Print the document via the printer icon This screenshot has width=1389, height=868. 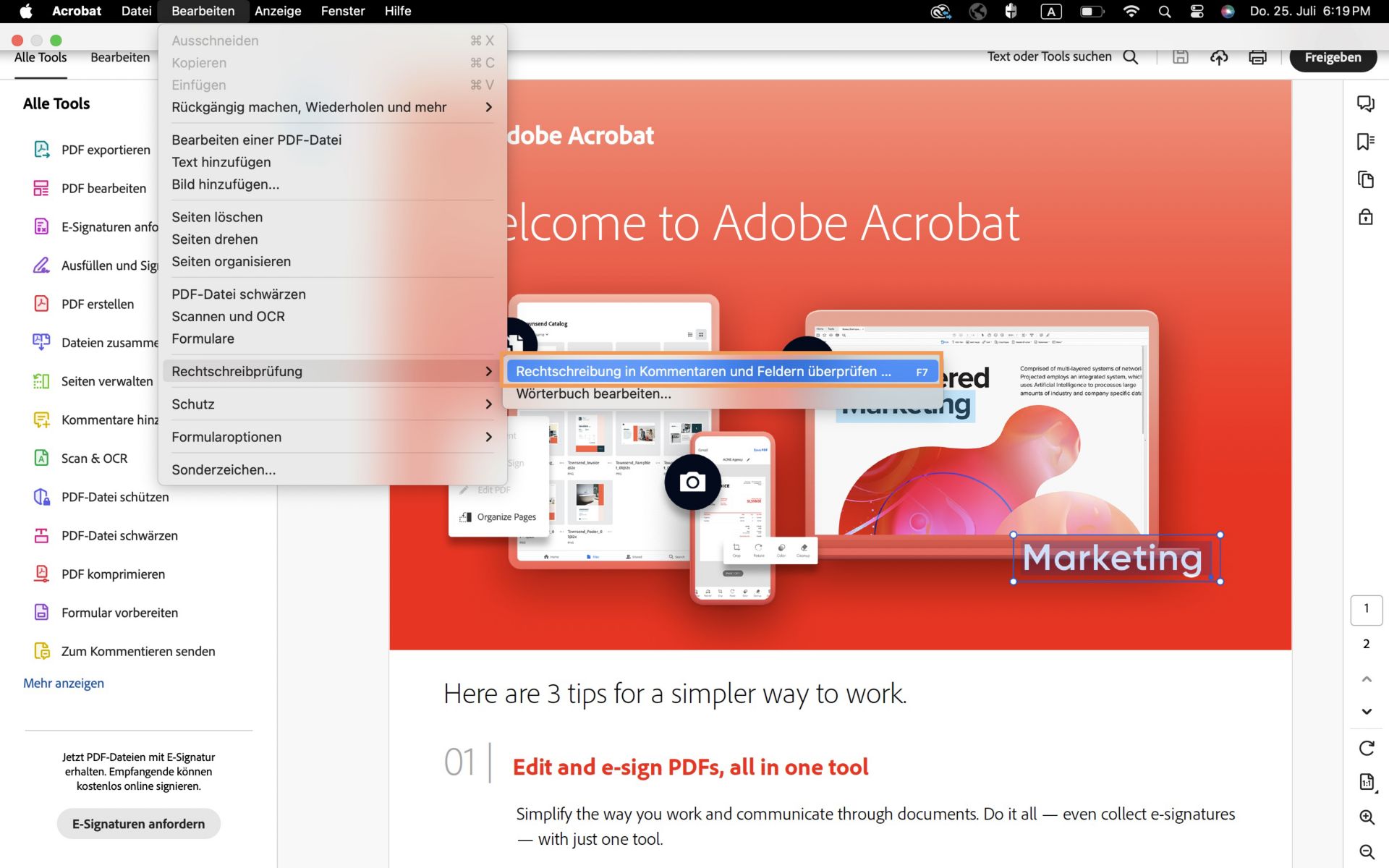(x=1257, y=57)
